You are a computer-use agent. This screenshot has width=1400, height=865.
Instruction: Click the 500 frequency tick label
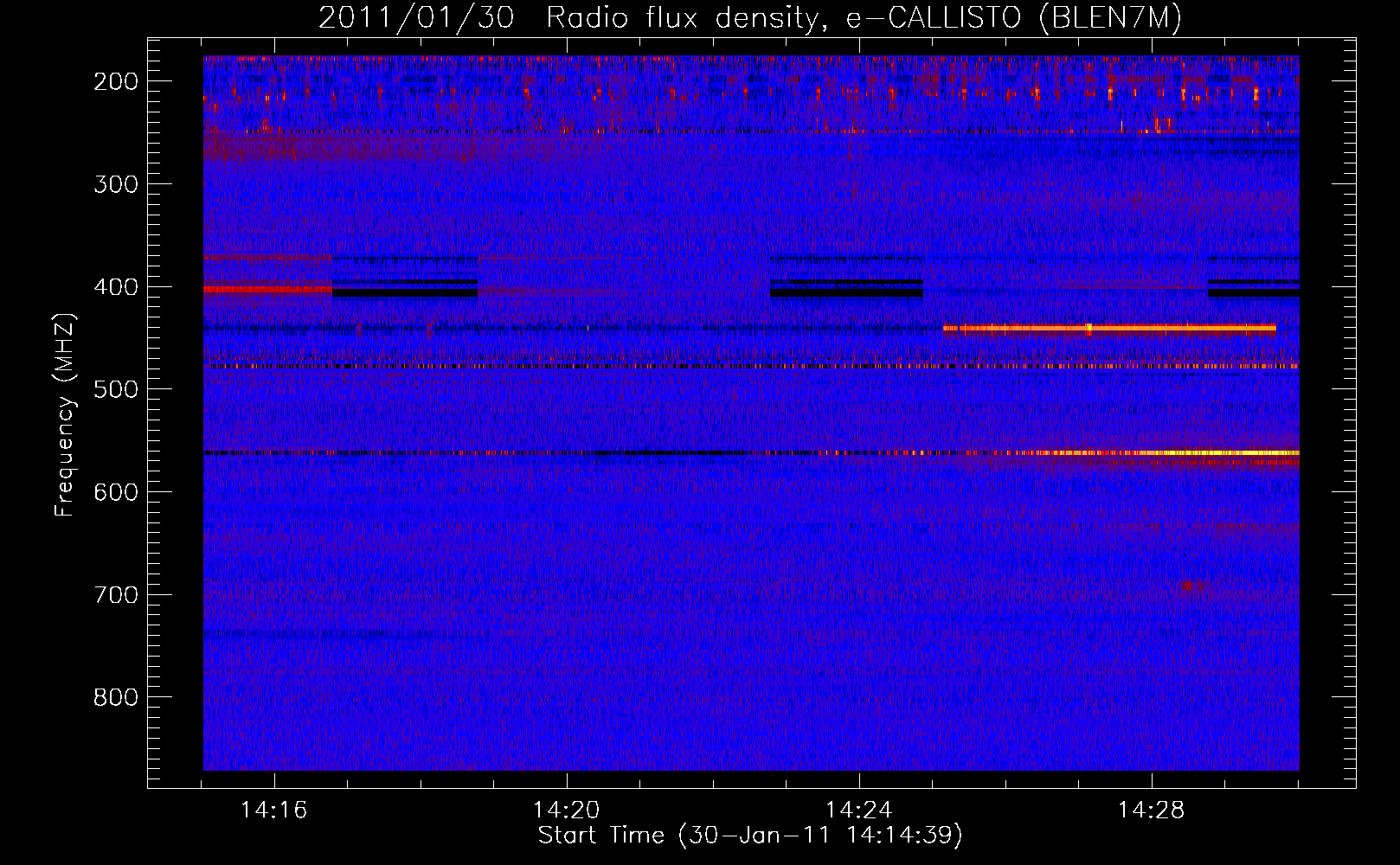click(x=116, y=389)
